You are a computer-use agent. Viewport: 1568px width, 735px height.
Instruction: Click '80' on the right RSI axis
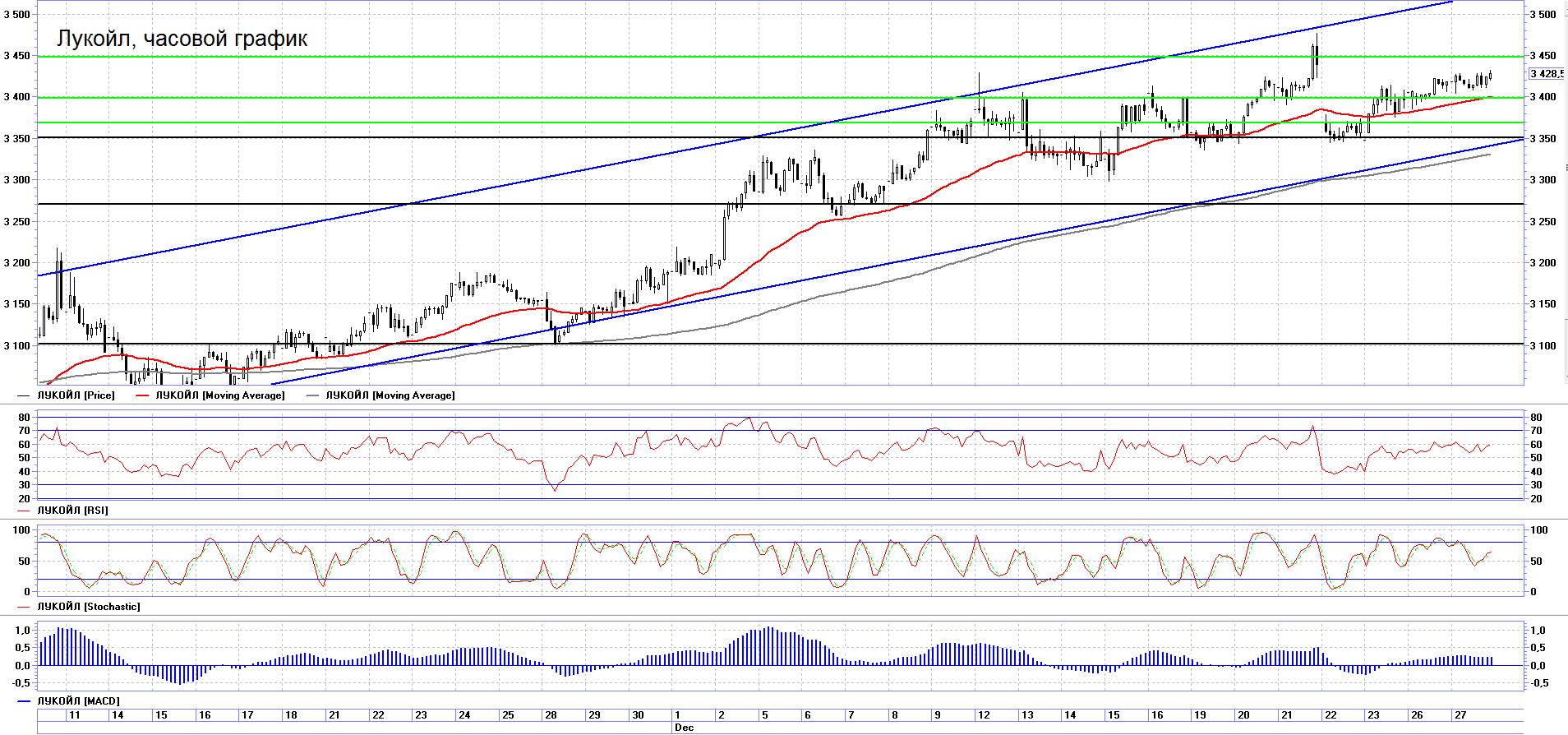[1536, 418]
